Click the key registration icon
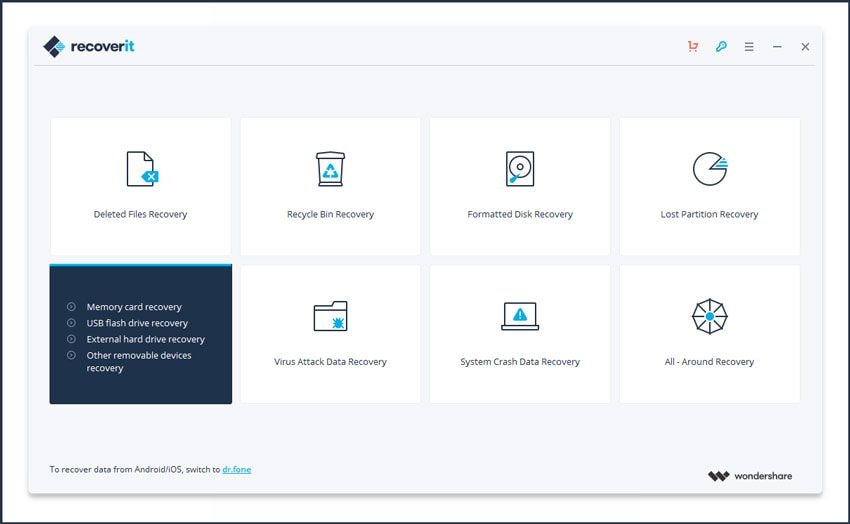The height and width of the screenshot is (524, 850). [721, 47]
